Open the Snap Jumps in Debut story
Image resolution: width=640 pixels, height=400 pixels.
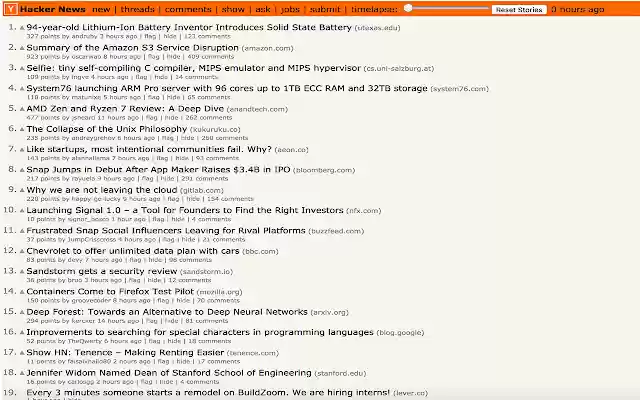pyautogui.click(x=158, y=169)
